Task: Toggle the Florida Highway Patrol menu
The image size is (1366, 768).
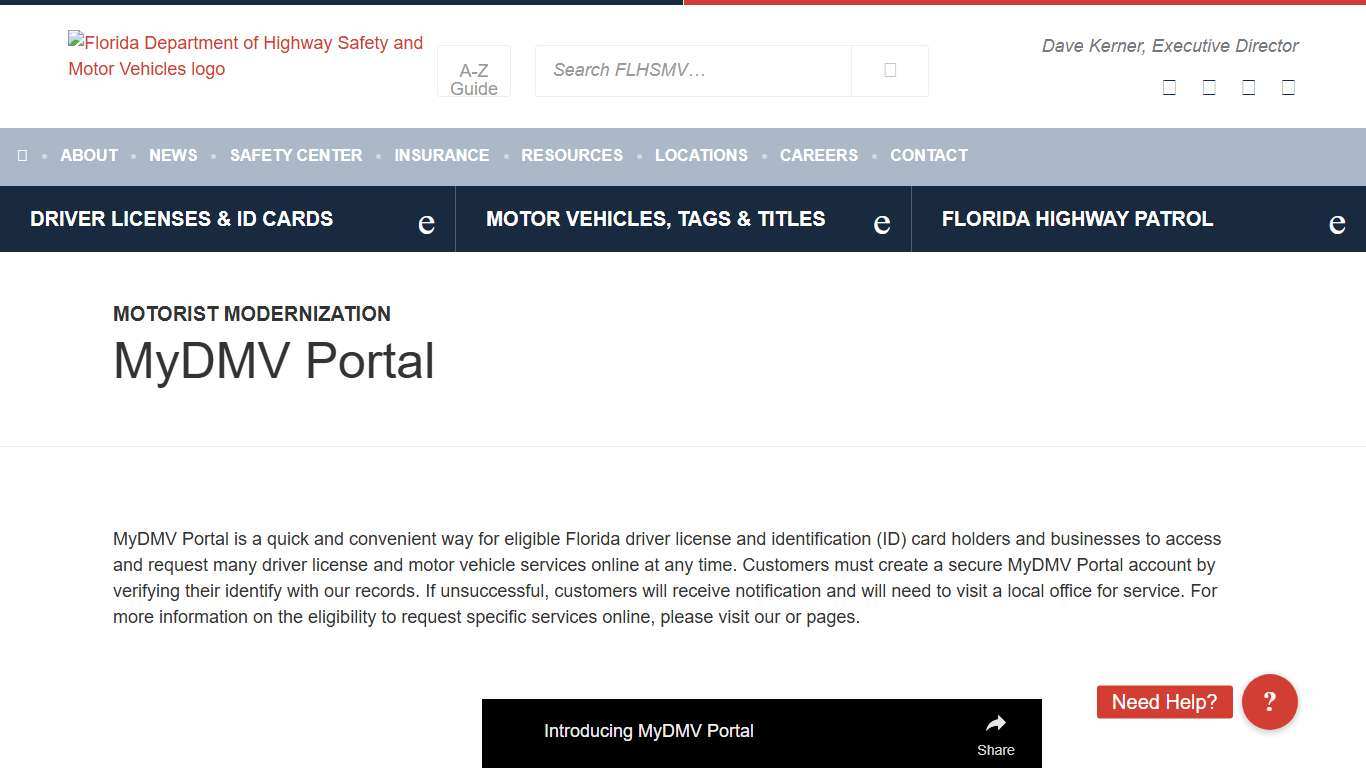Action: coord(1076,218)
